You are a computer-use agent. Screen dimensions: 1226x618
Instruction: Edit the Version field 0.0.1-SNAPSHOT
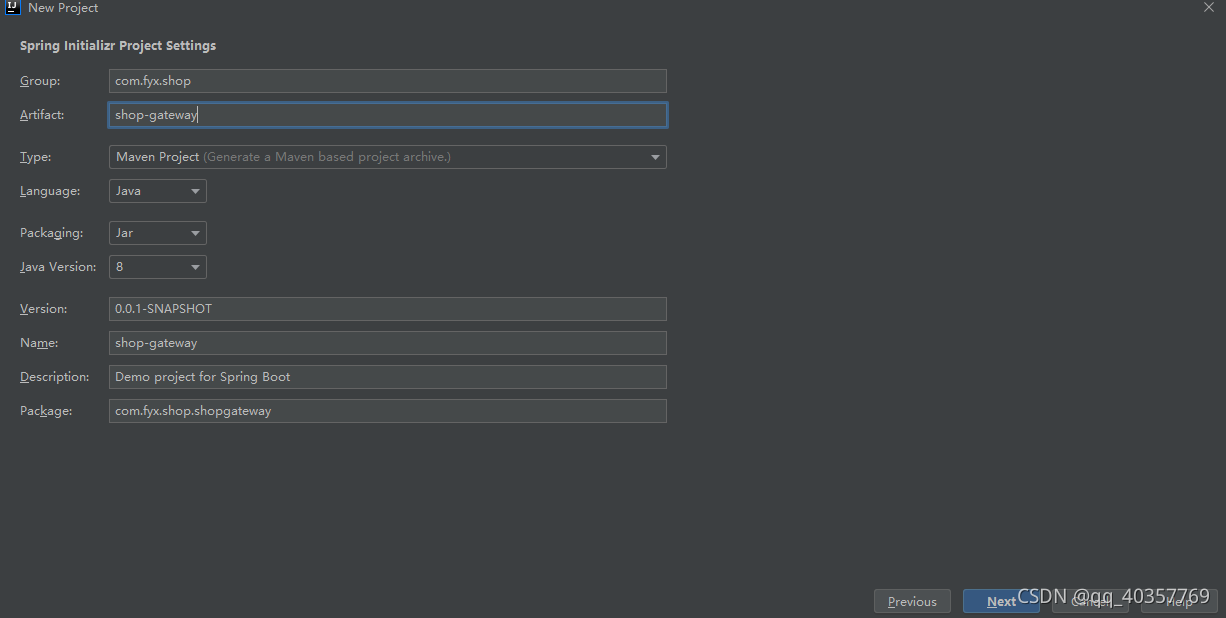tap(388, 309)
